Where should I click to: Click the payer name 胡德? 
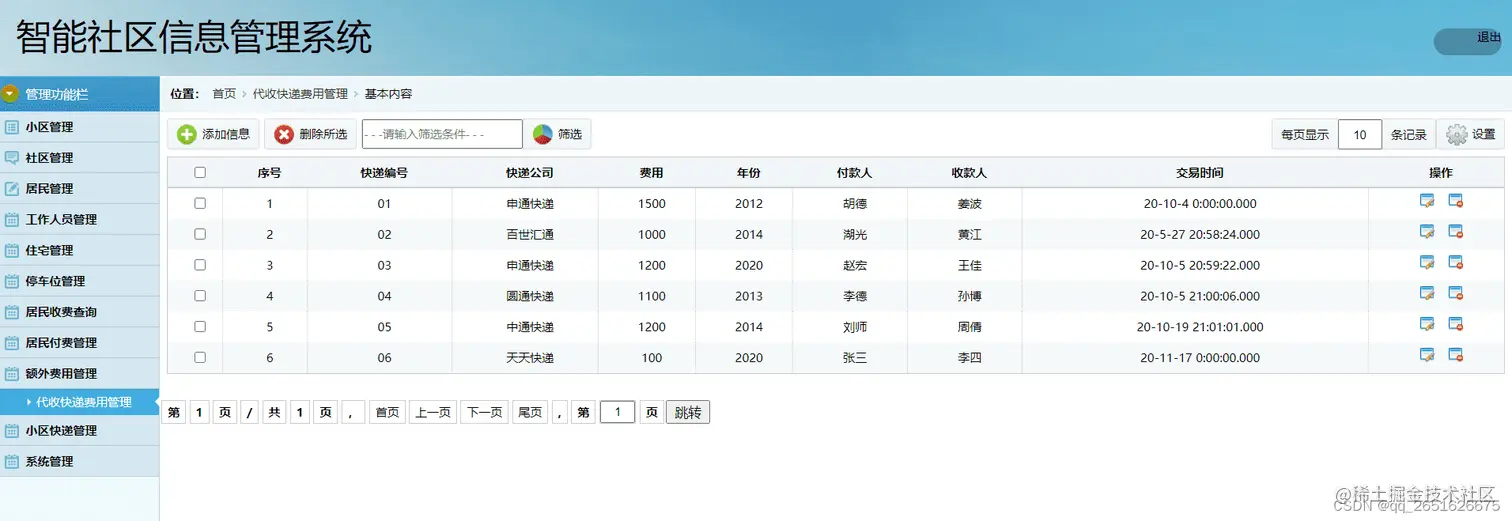point(855,204)
